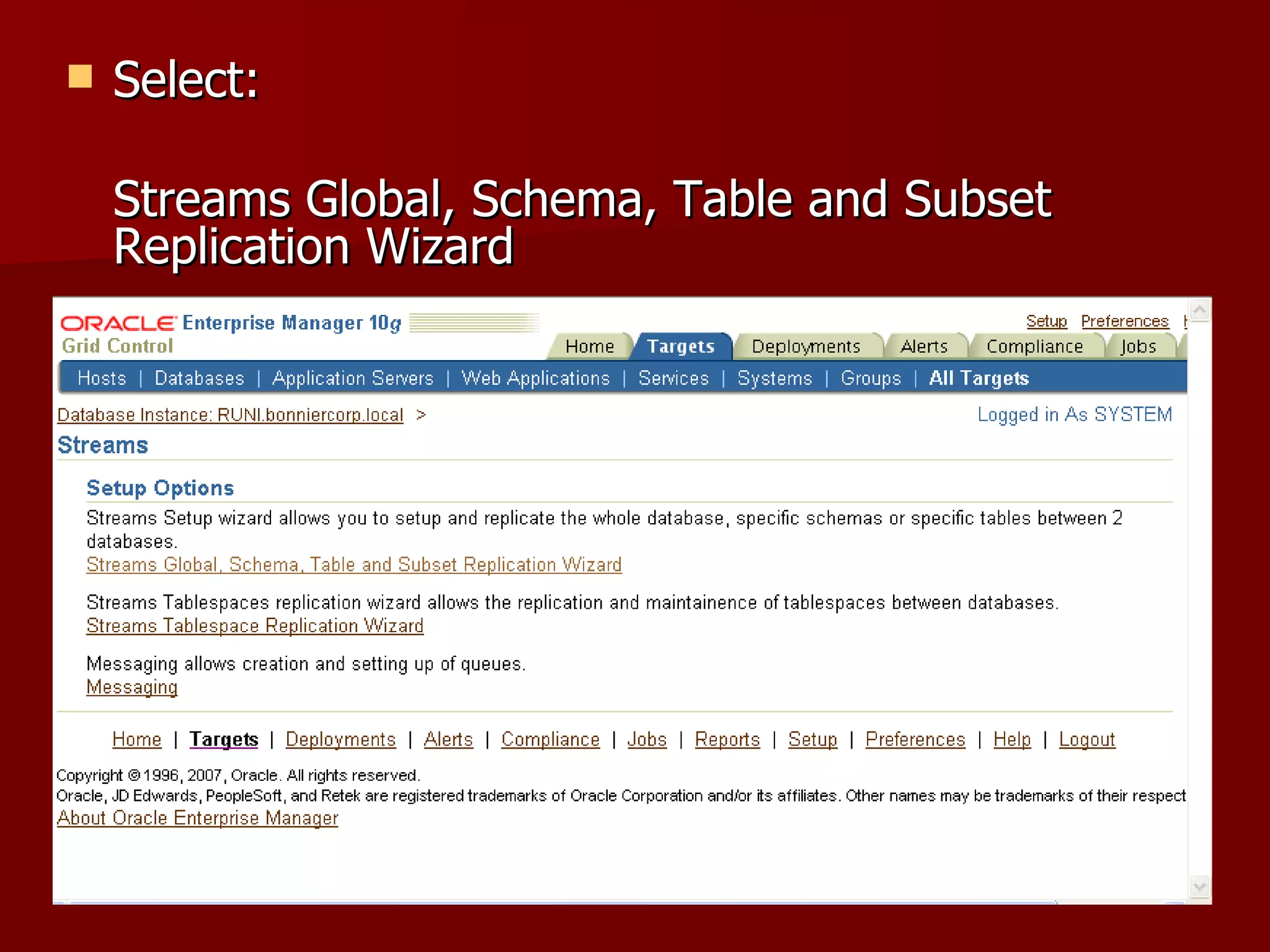1270x952 pixels.
Task: Click the footer Home link
Action: [136, 739]
